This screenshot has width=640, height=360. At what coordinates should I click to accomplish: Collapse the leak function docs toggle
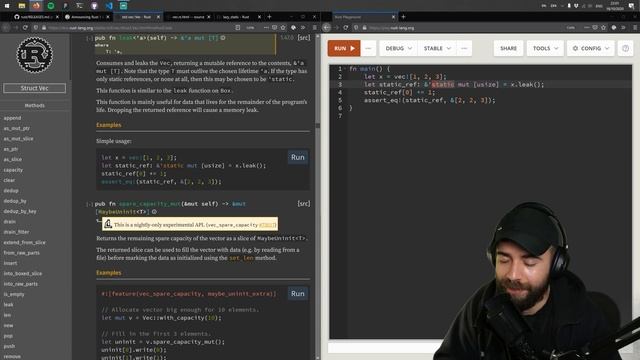coord(89,38)
